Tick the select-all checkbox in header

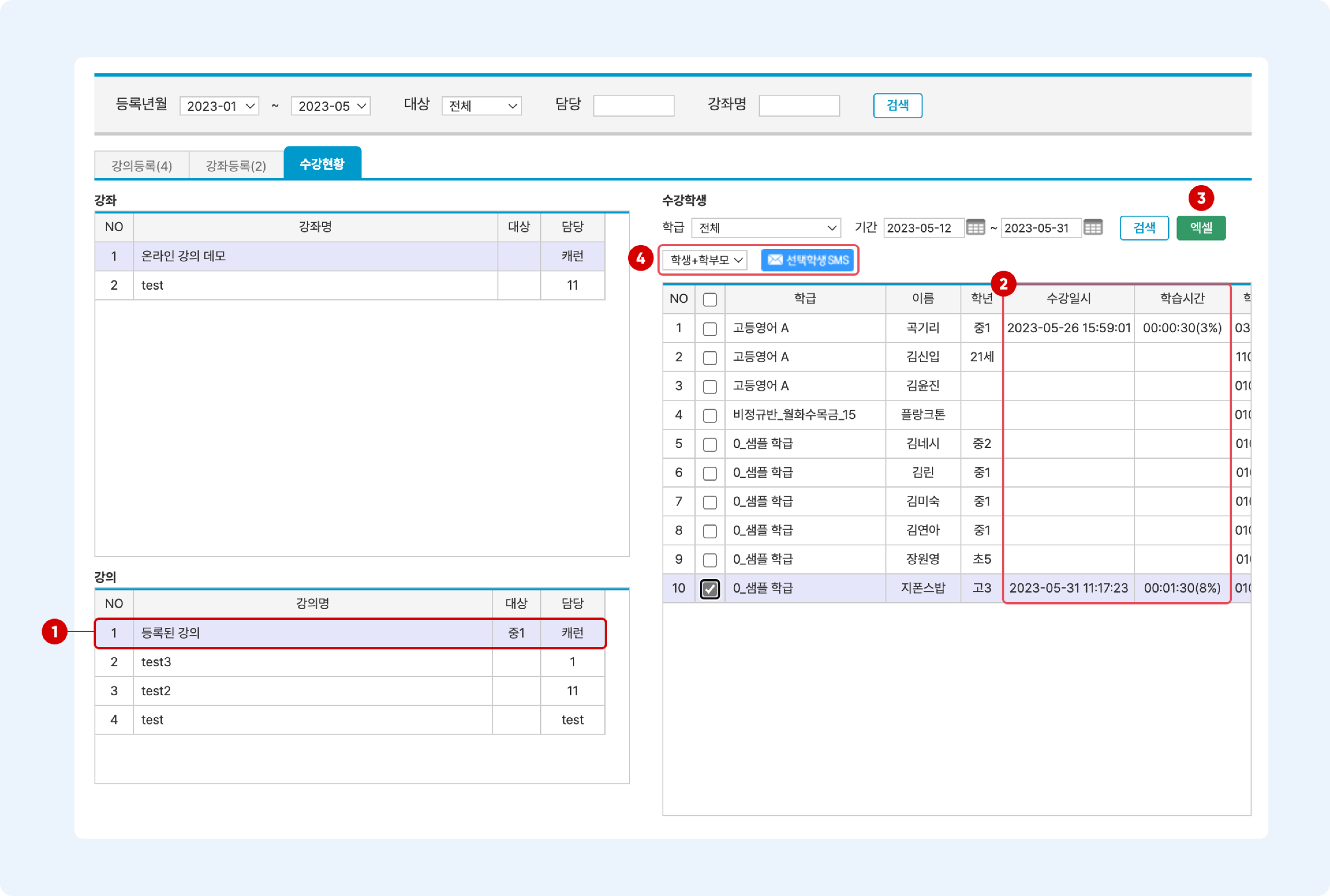[710, 299]
